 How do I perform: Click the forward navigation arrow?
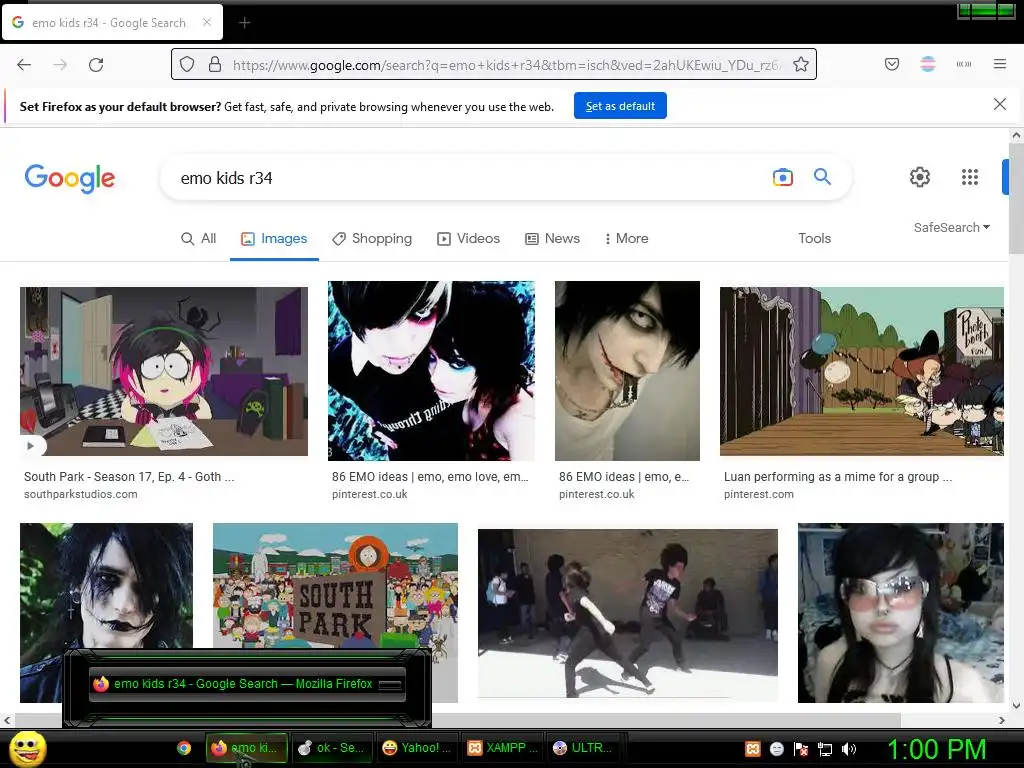pyautogui.click(x=60, y=64)
